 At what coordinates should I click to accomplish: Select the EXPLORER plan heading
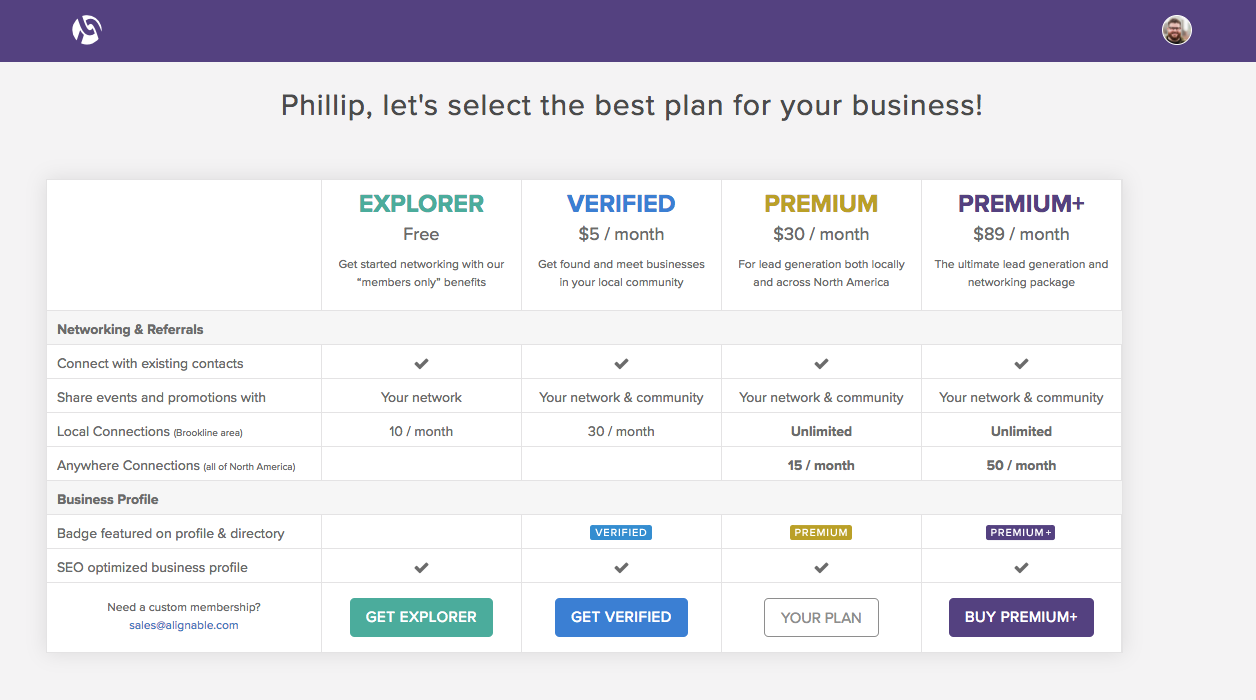(x=421, y=204)
